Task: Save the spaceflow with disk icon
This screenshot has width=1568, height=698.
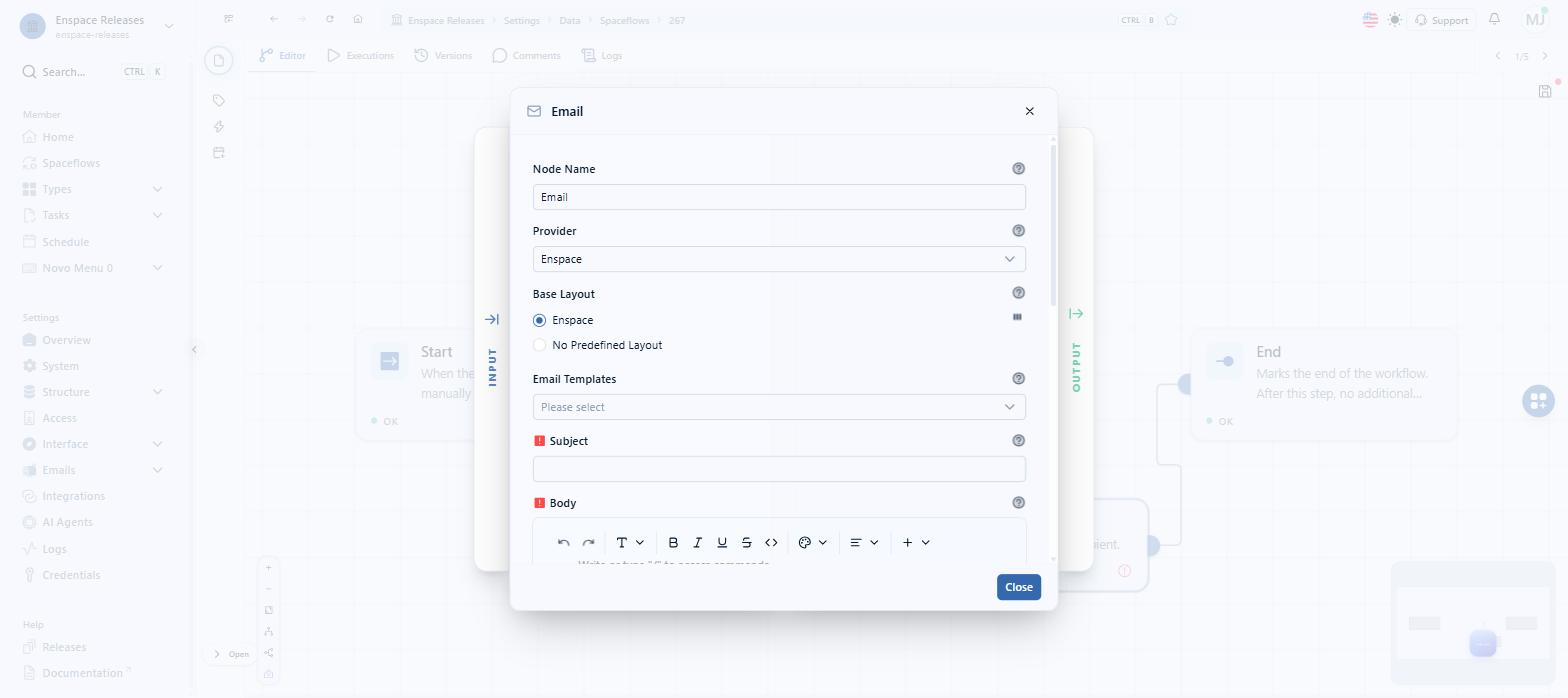Action: [1545, 91]
